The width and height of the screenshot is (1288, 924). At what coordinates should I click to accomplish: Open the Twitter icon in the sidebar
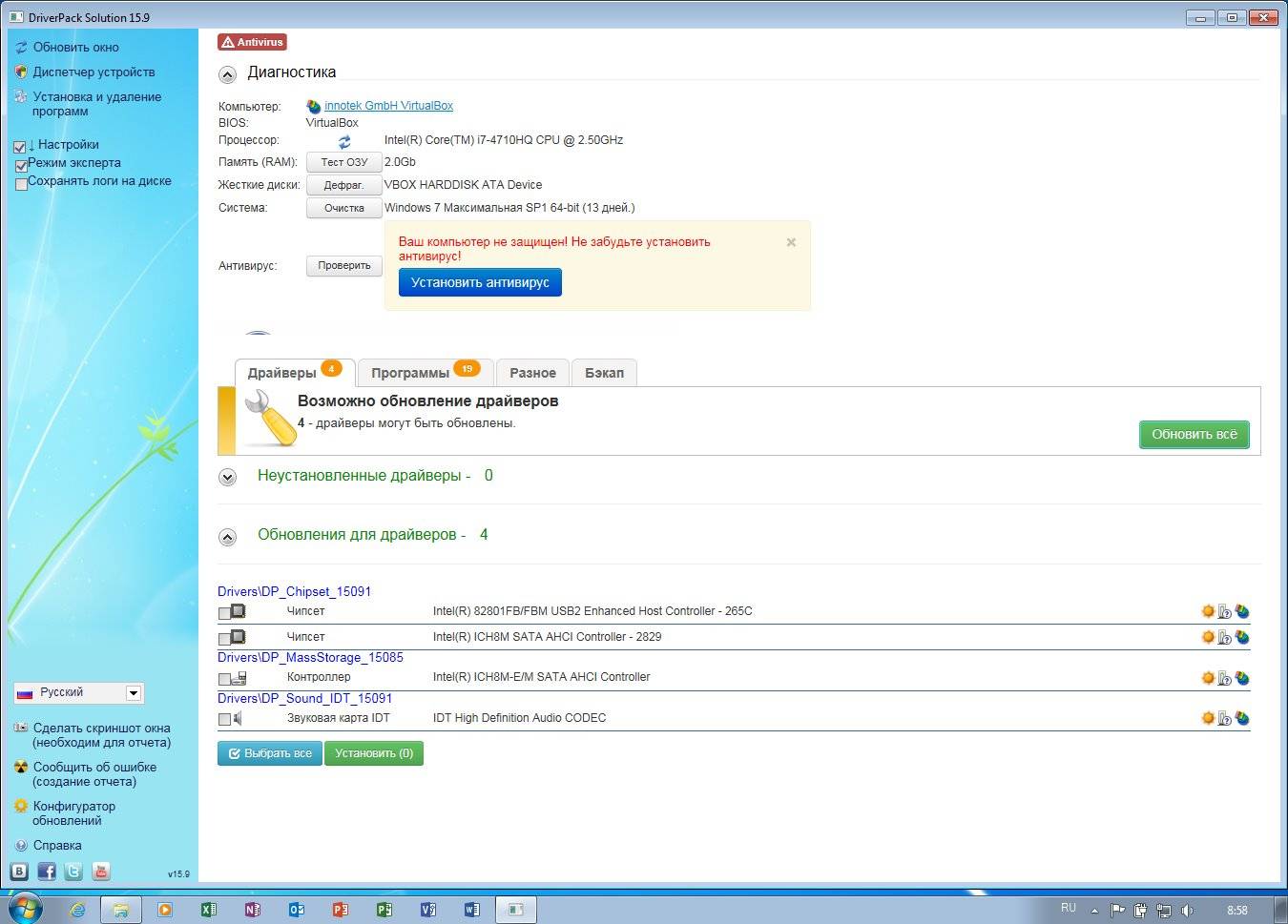tap(73, 871)
